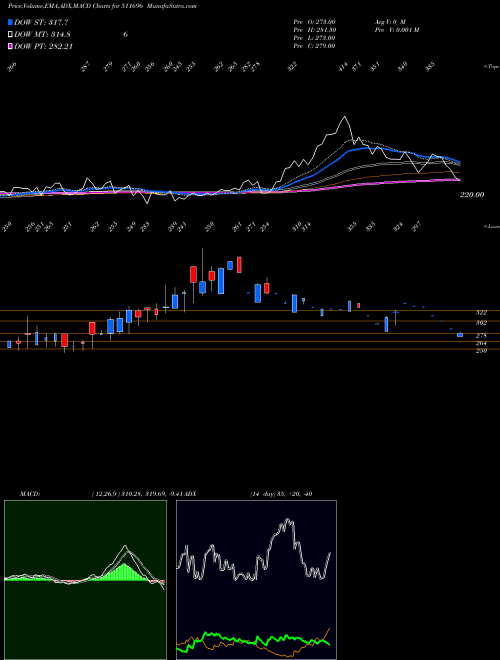Click the 259 level label on candlestick chart

pos(481,351)
